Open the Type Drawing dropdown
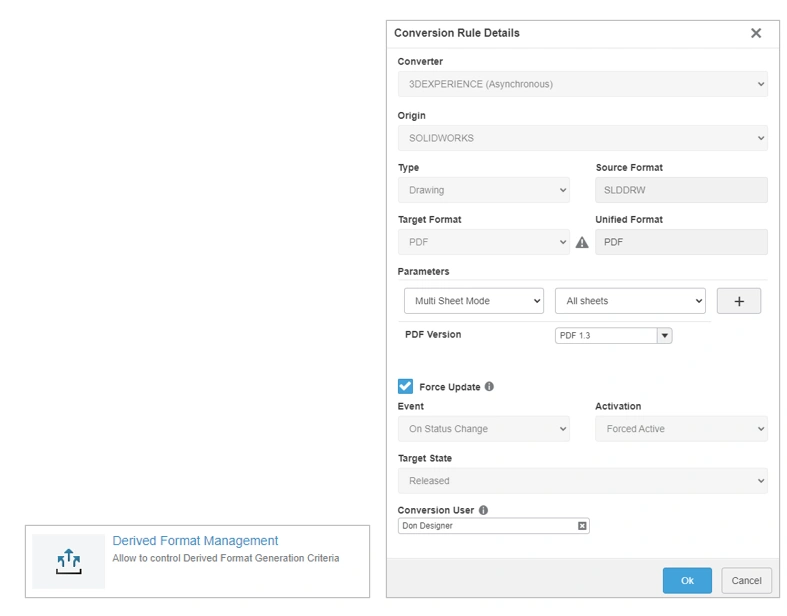Image resolution: width=787 pixels, height=616 pixels. click(483, 190)
